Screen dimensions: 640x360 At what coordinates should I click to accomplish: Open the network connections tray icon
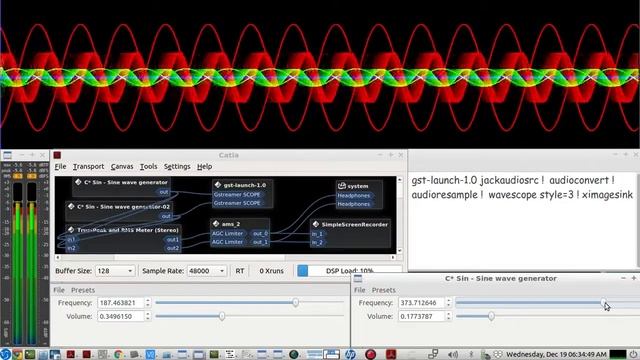coord(433,354)
